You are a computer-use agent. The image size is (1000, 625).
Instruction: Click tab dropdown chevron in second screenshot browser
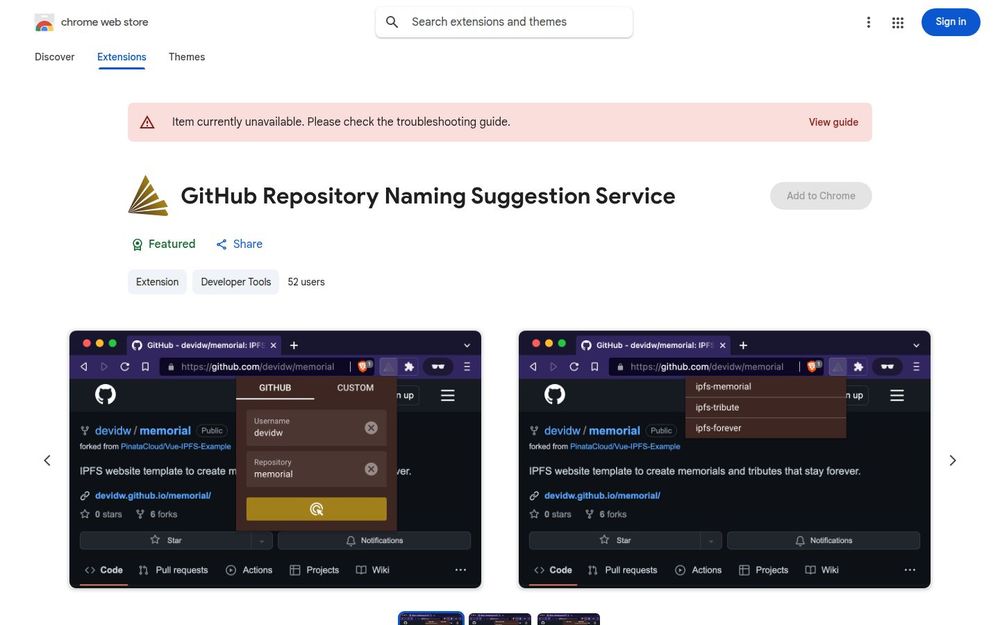point(916,346)
